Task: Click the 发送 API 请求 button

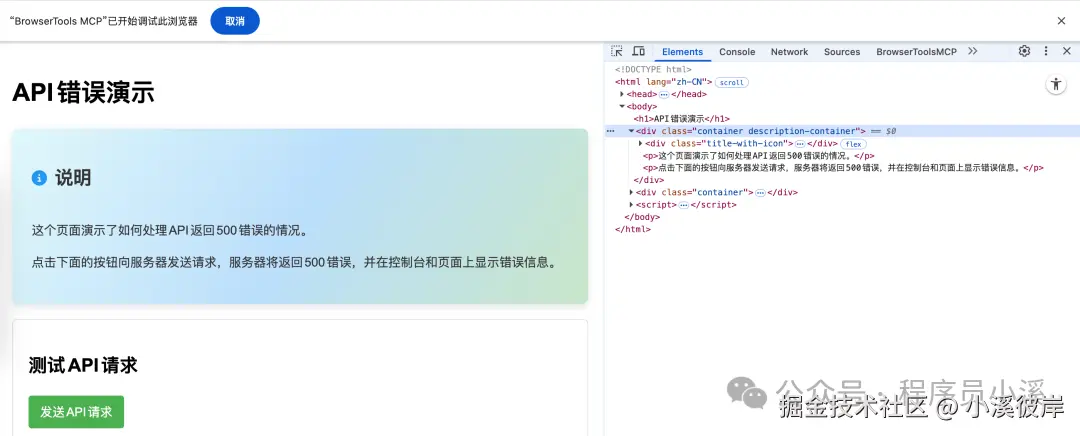Action: point(76,412)
